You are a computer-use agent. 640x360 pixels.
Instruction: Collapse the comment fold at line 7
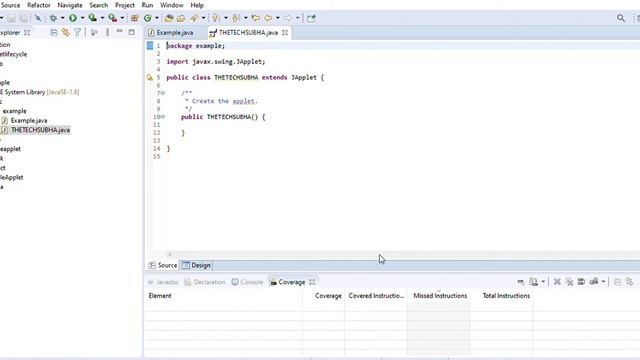click(163, 93)
